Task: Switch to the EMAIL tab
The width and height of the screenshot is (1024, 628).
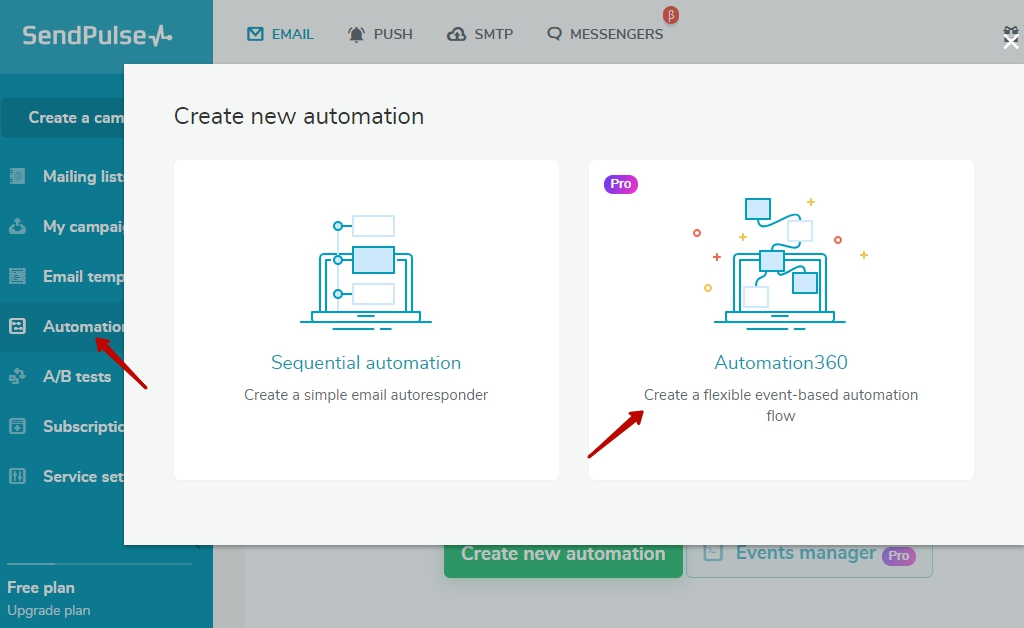Action: 280,34
